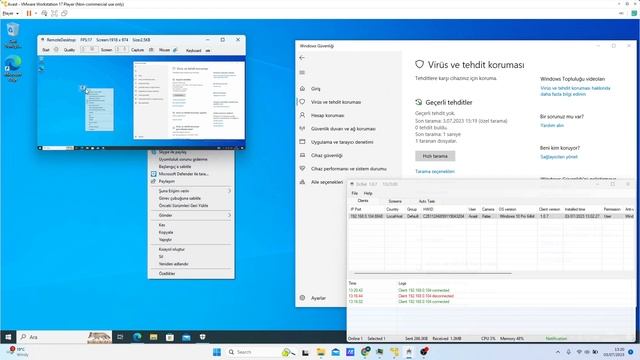
Task: Select the 192.168.0.104 client row
Action: coord(491,216)
